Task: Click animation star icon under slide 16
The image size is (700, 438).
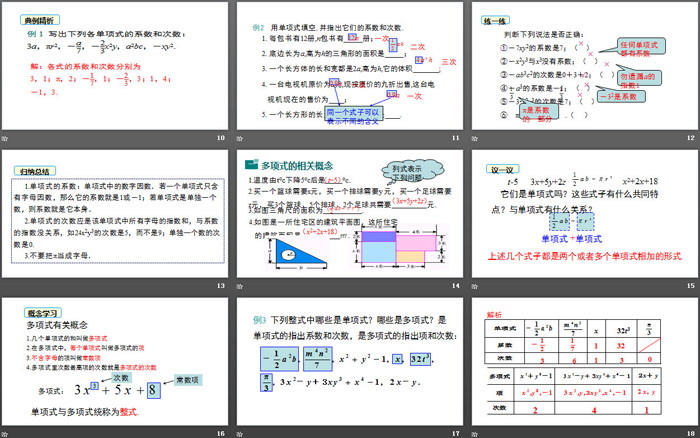Action: pyautogui.click(x=5, y=434)
